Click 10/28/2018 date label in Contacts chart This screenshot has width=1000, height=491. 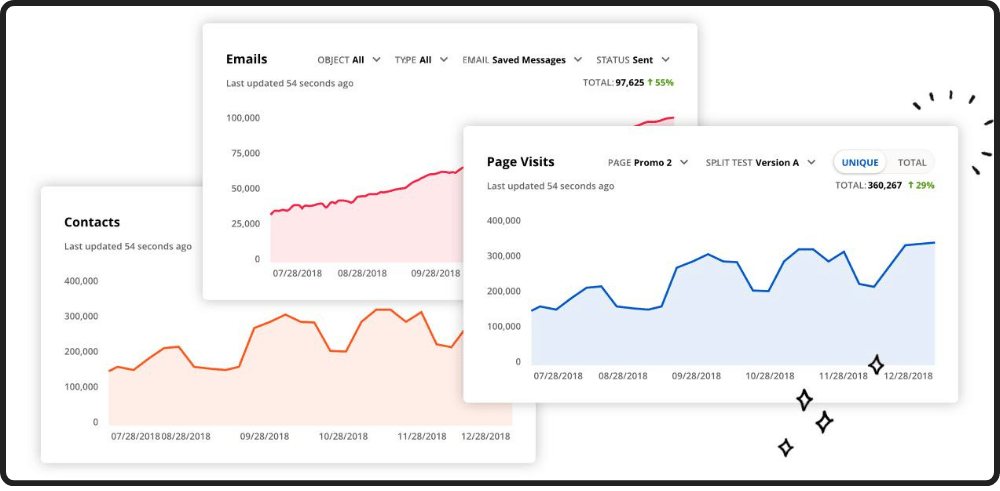coord(343,437)
